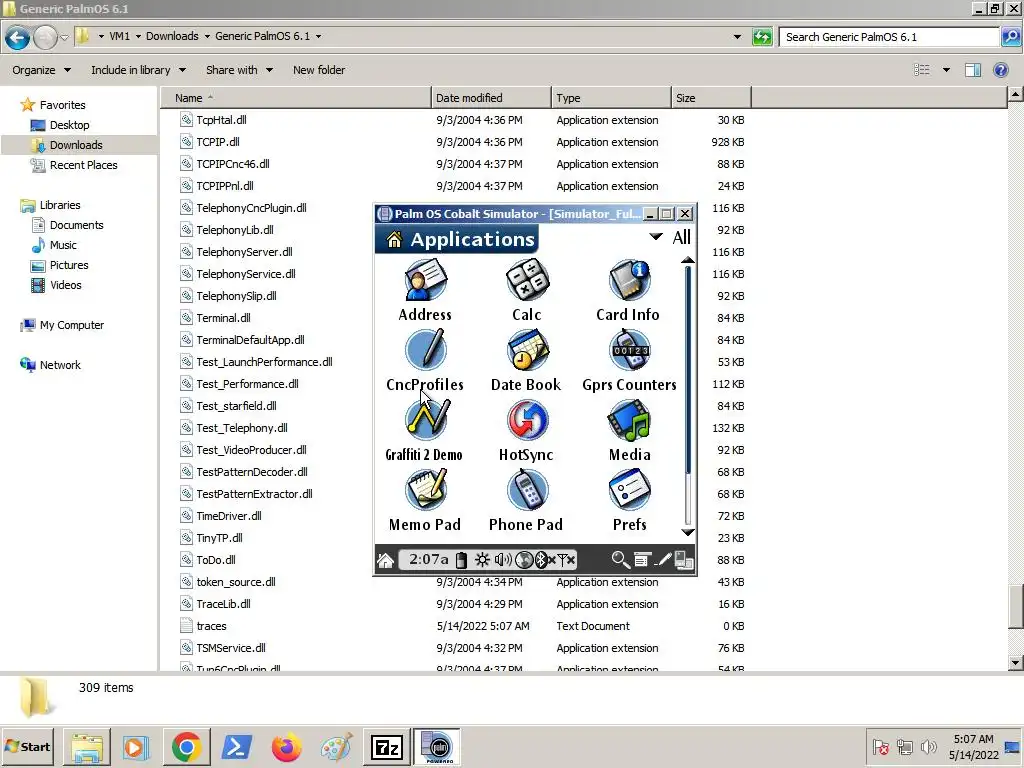1024x768 pixels.
Task: Click the Start button
Action: pos(27,747)
